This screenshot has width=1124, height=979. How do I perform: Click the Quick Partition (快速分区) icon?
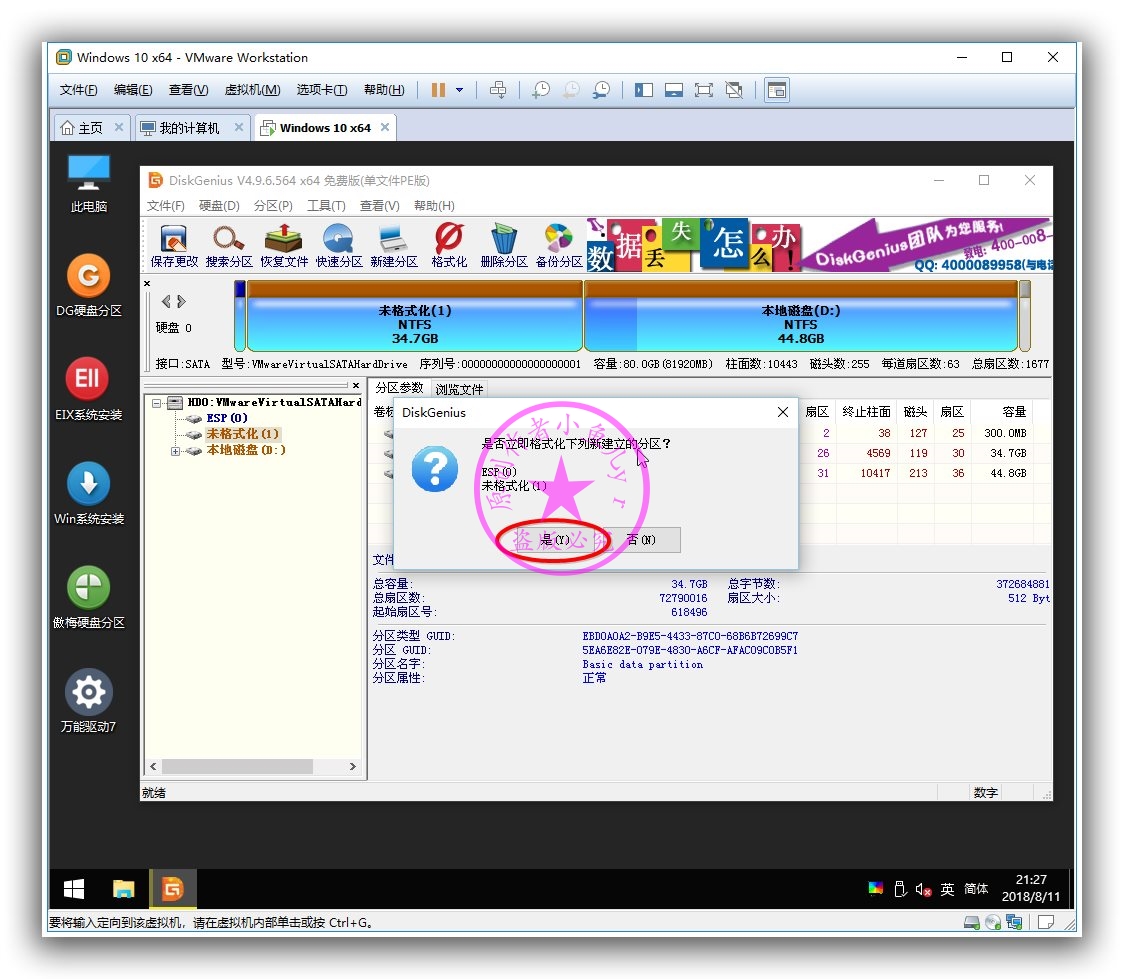[x=338, y=245]
